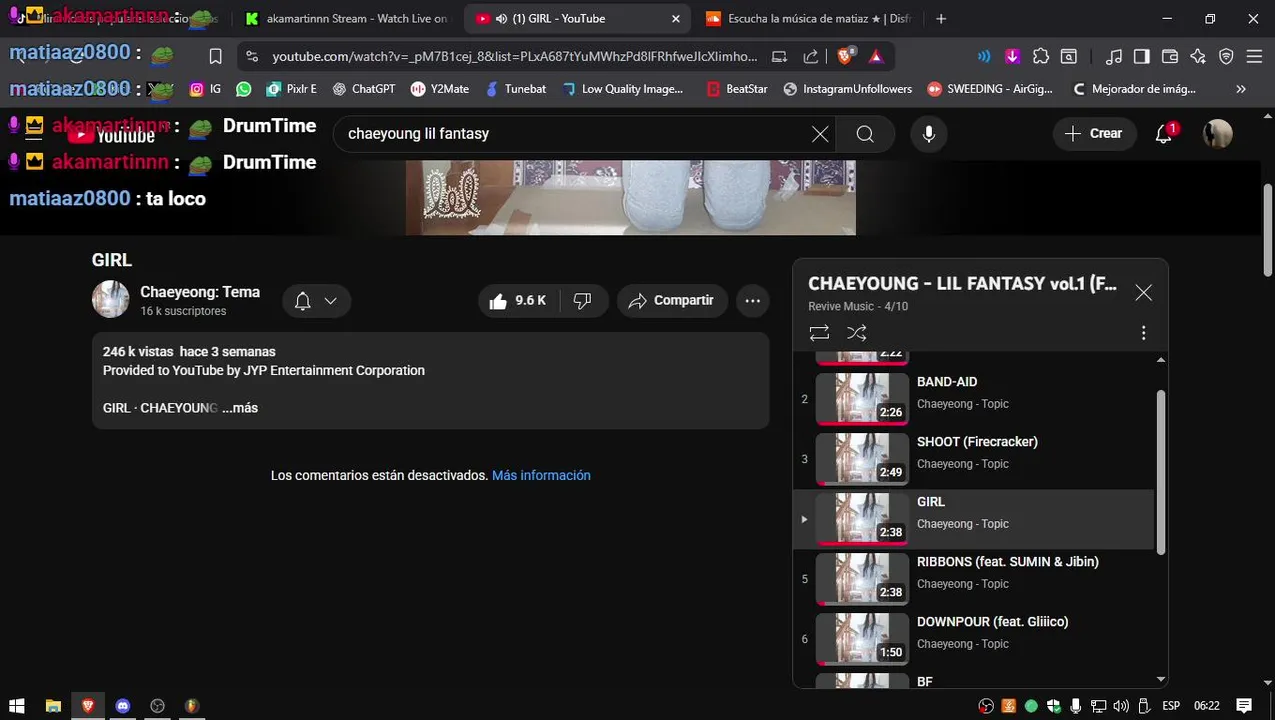
Task: Open the browser extensions puzzle icon
Action: 1041,56
